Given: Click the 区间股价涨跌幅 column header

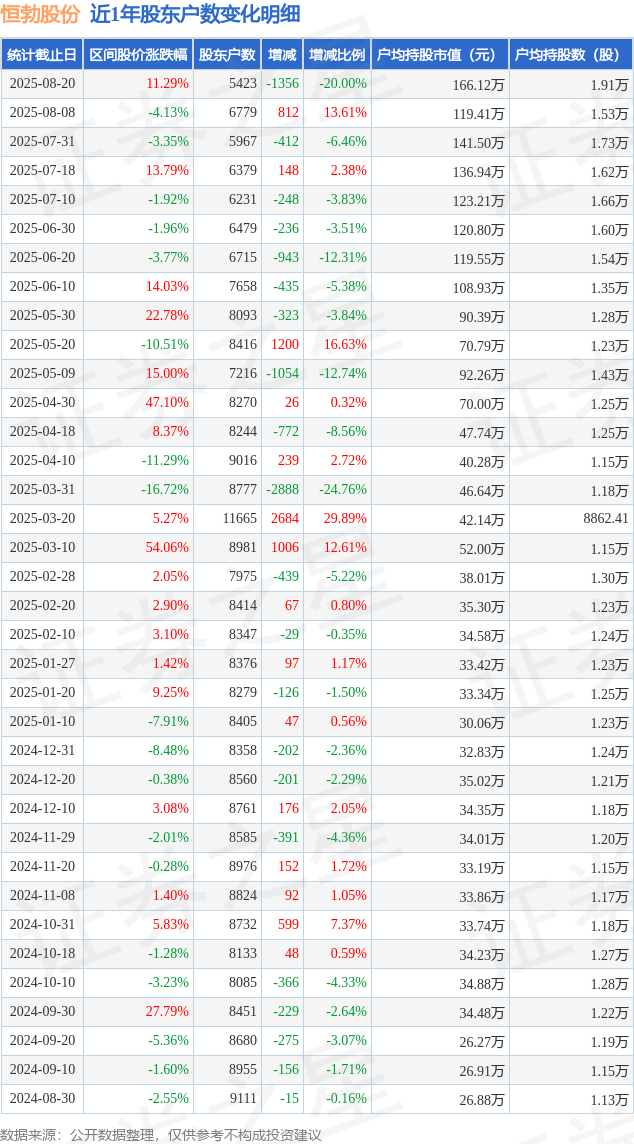Looking at the screenshot, I should click(139, 55).
